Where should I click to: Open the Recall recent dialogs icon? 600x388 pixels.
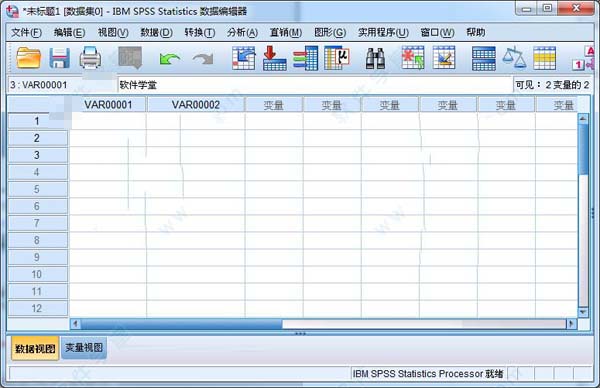[x=130, y=58]
